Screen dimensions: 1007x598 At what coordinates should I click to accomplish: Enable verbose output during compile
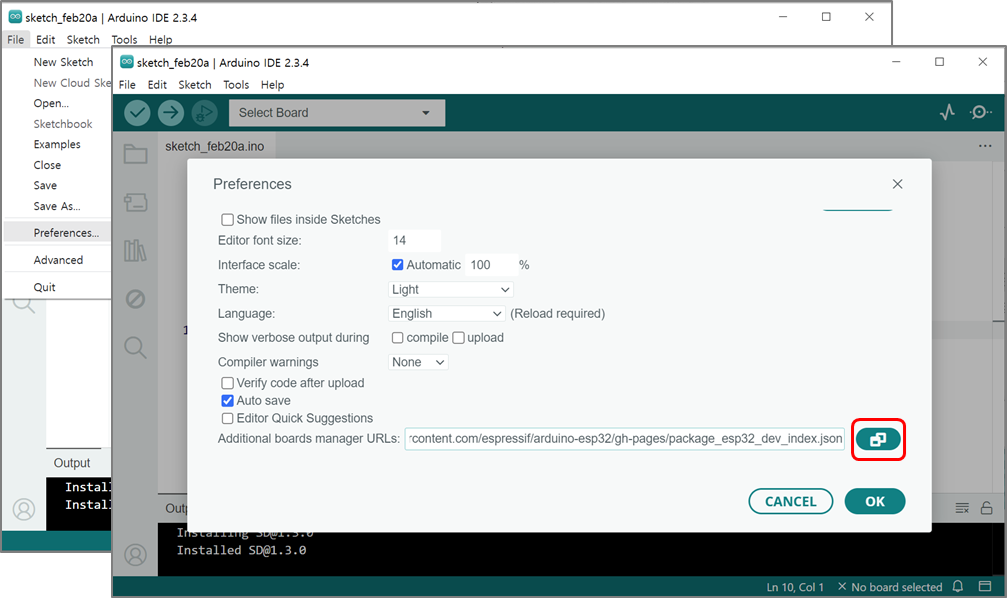(x=398, y=338)
